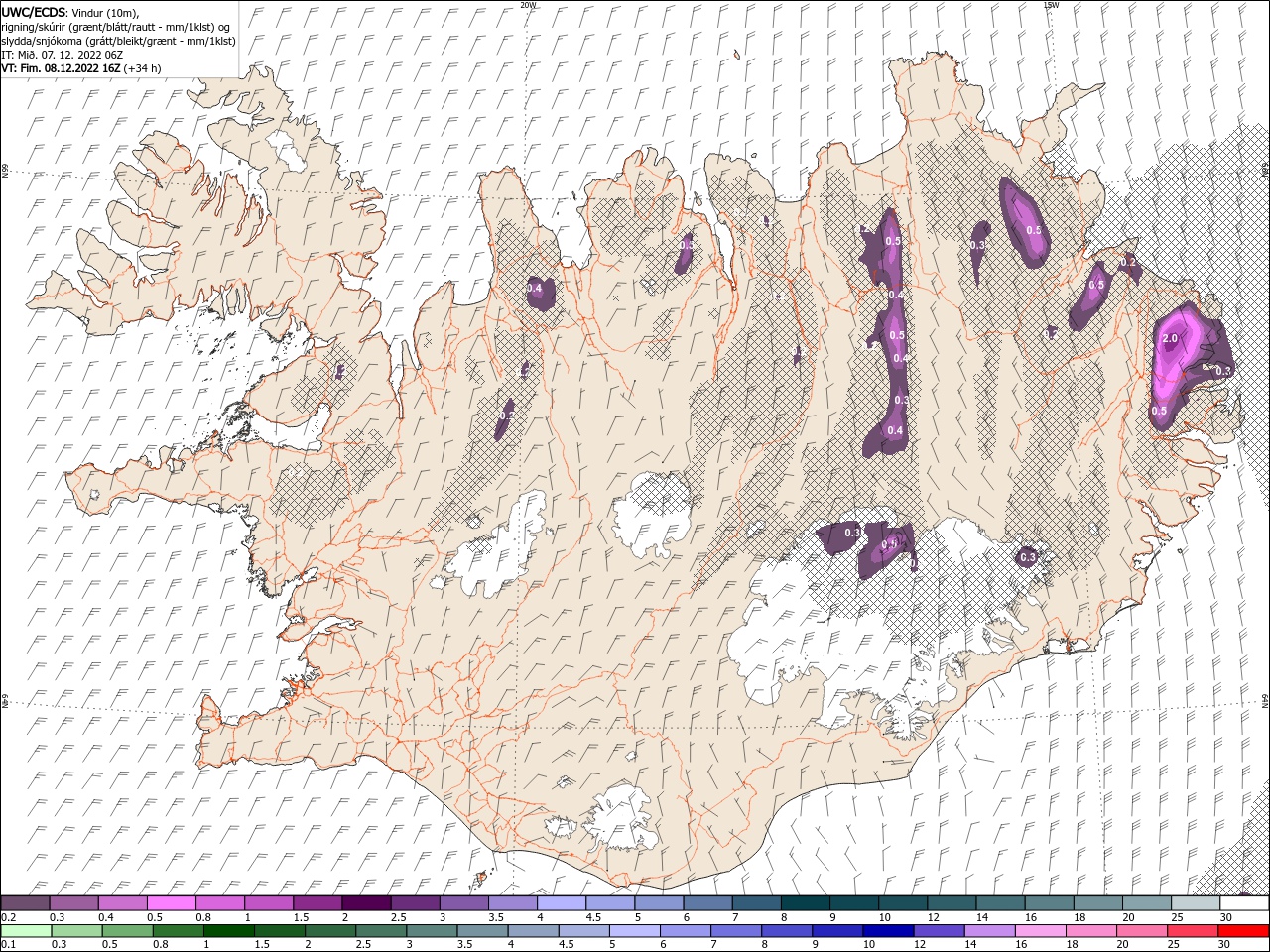Click the pale lavender 4 swatch in upper legend
This screenshot has height=952, width=1270.
pyautogui.click(x=562, y=903)
